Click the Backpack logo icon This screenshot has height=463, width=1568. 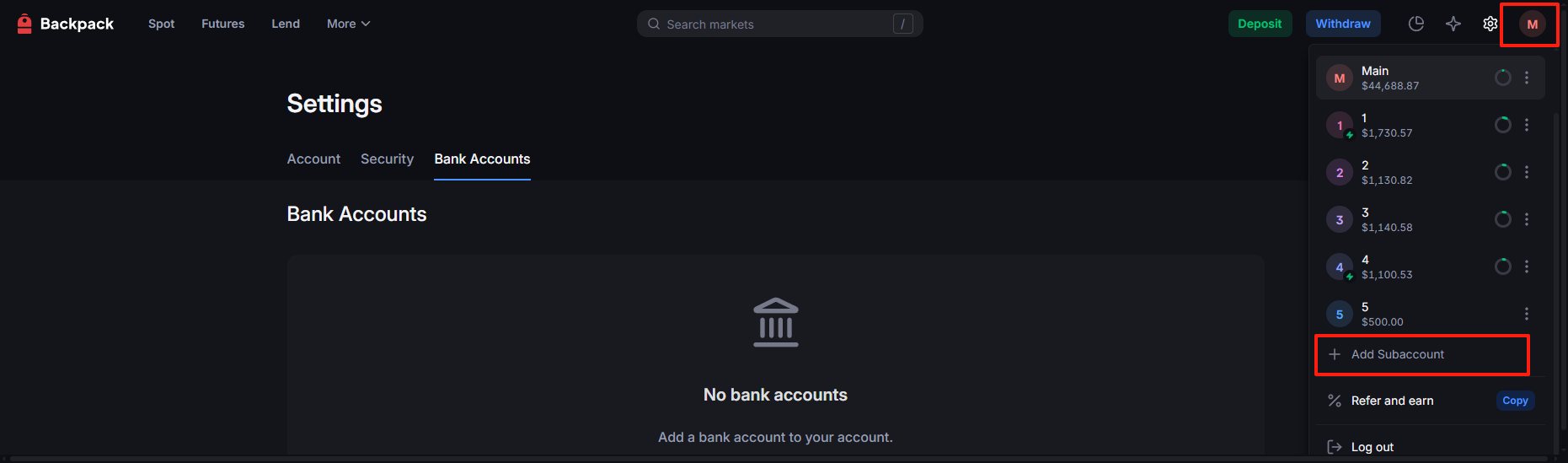(x=24, y=24)
